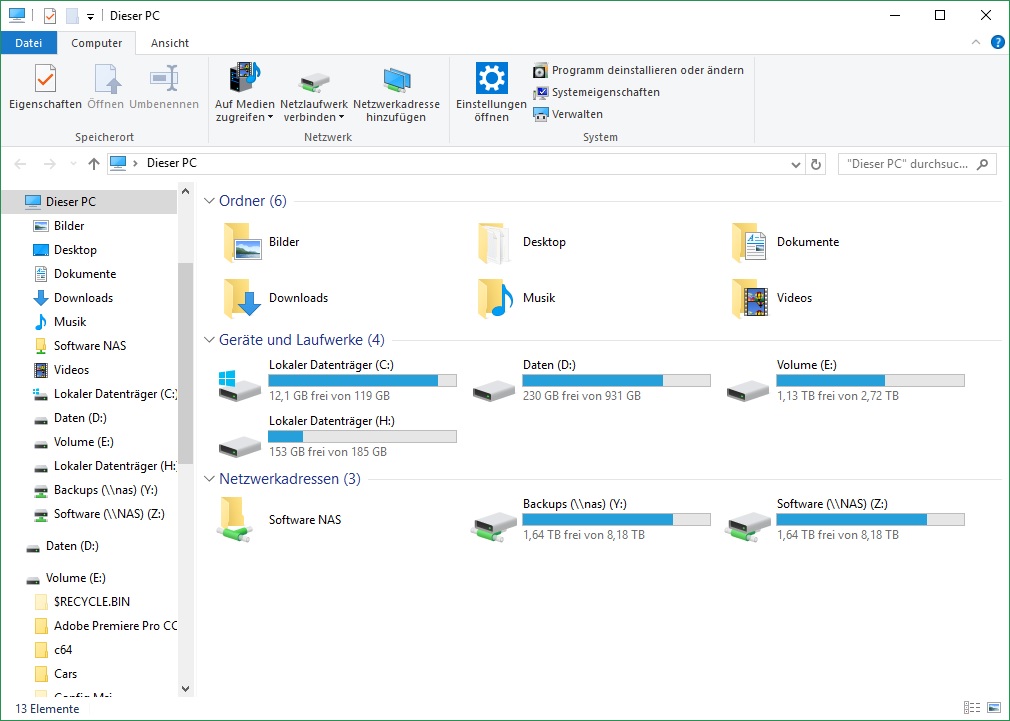Click the Auf Medien zugreifen icon
Image resolution: width=1010 pixels, height=721 pixels.
click(x=245, y=77)
